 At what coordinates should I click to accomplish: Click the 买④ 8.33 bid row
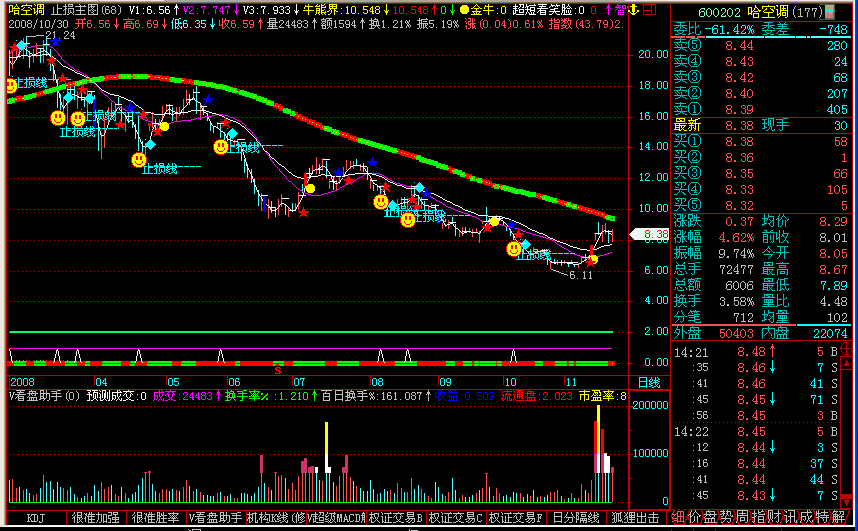pos(761,189)
